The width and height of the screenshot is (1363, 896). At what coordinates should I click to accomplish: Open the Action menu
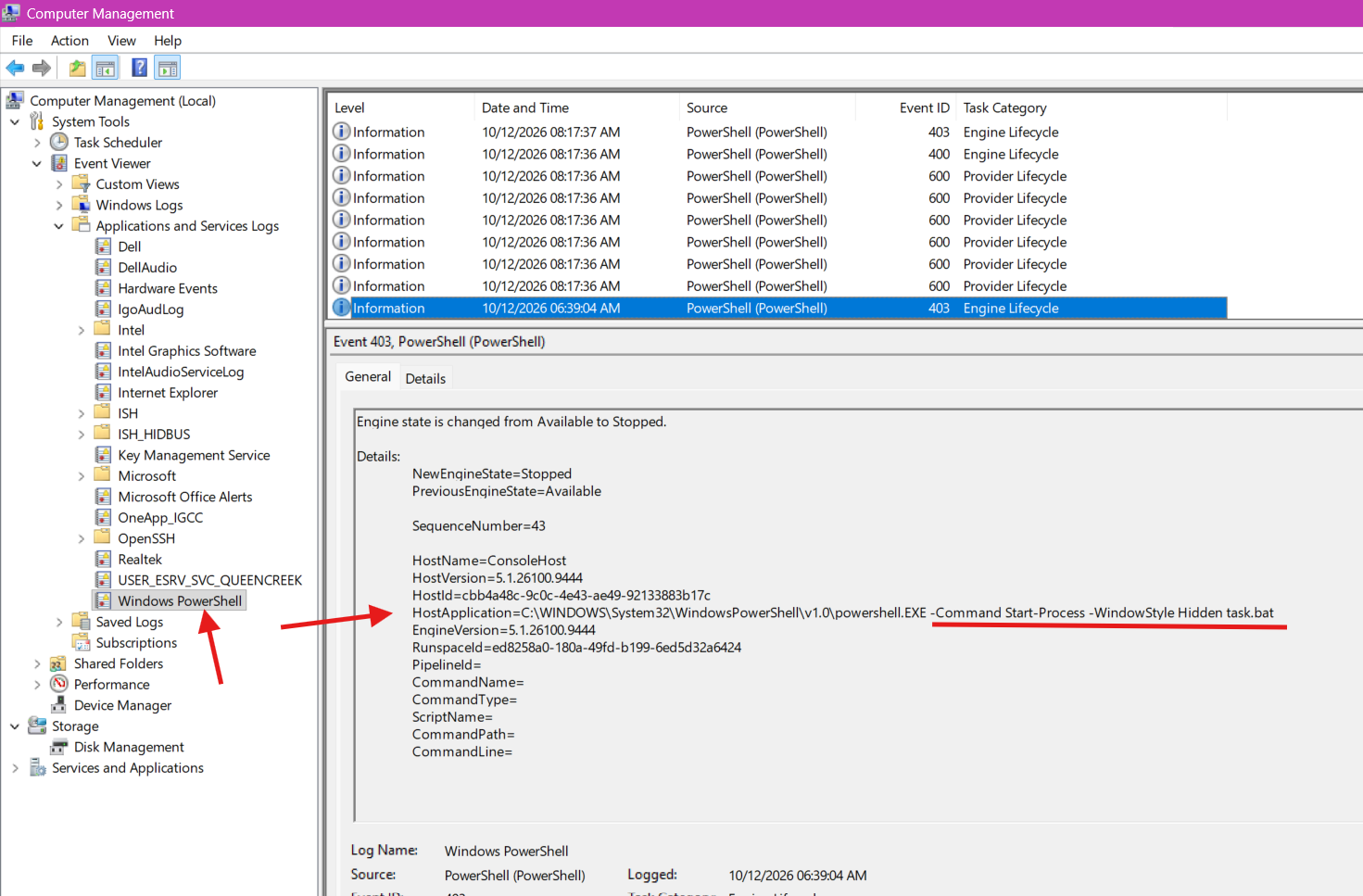[69, 40]
